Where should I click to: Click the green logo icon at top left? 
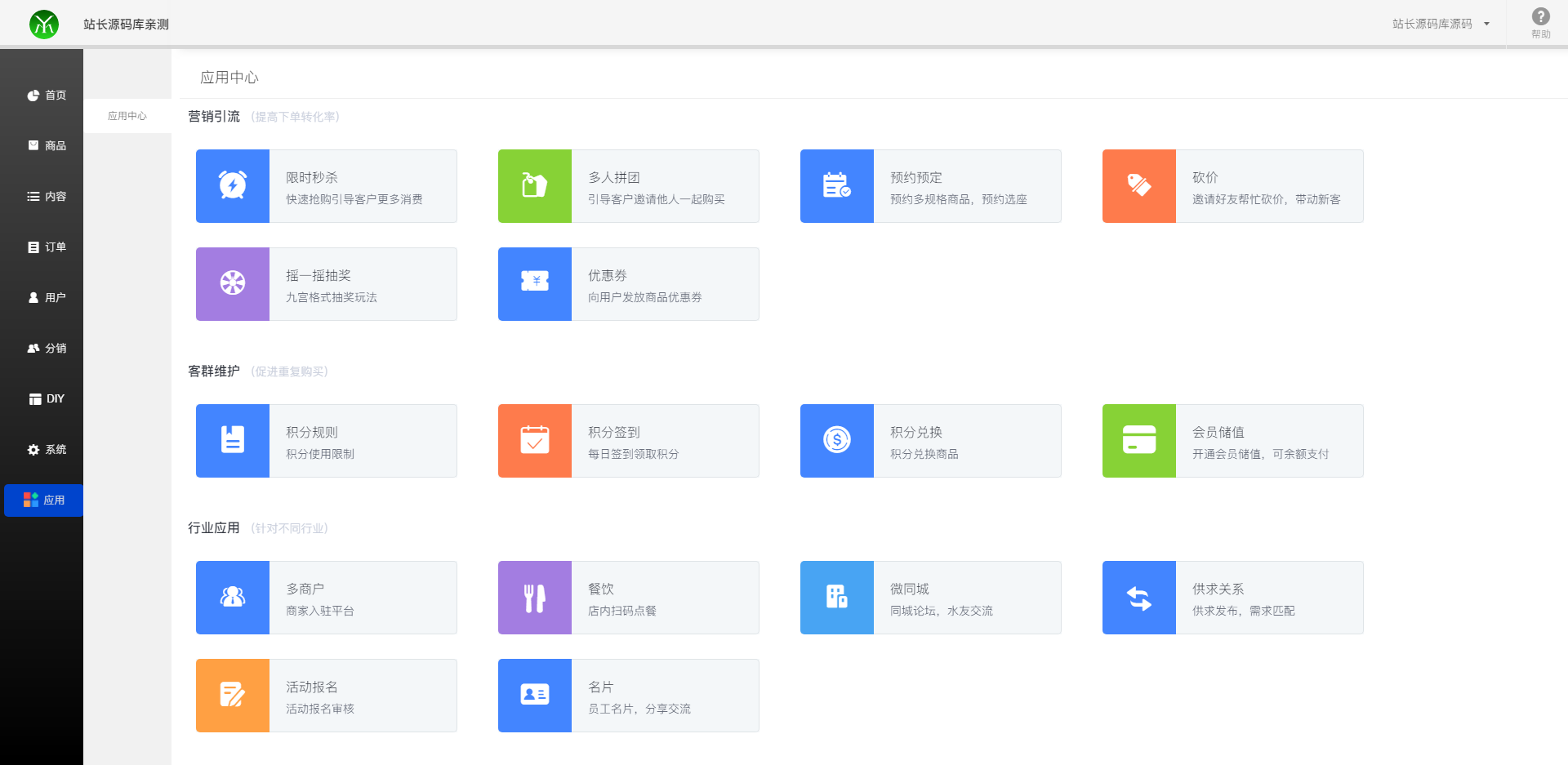coord(44,24)
